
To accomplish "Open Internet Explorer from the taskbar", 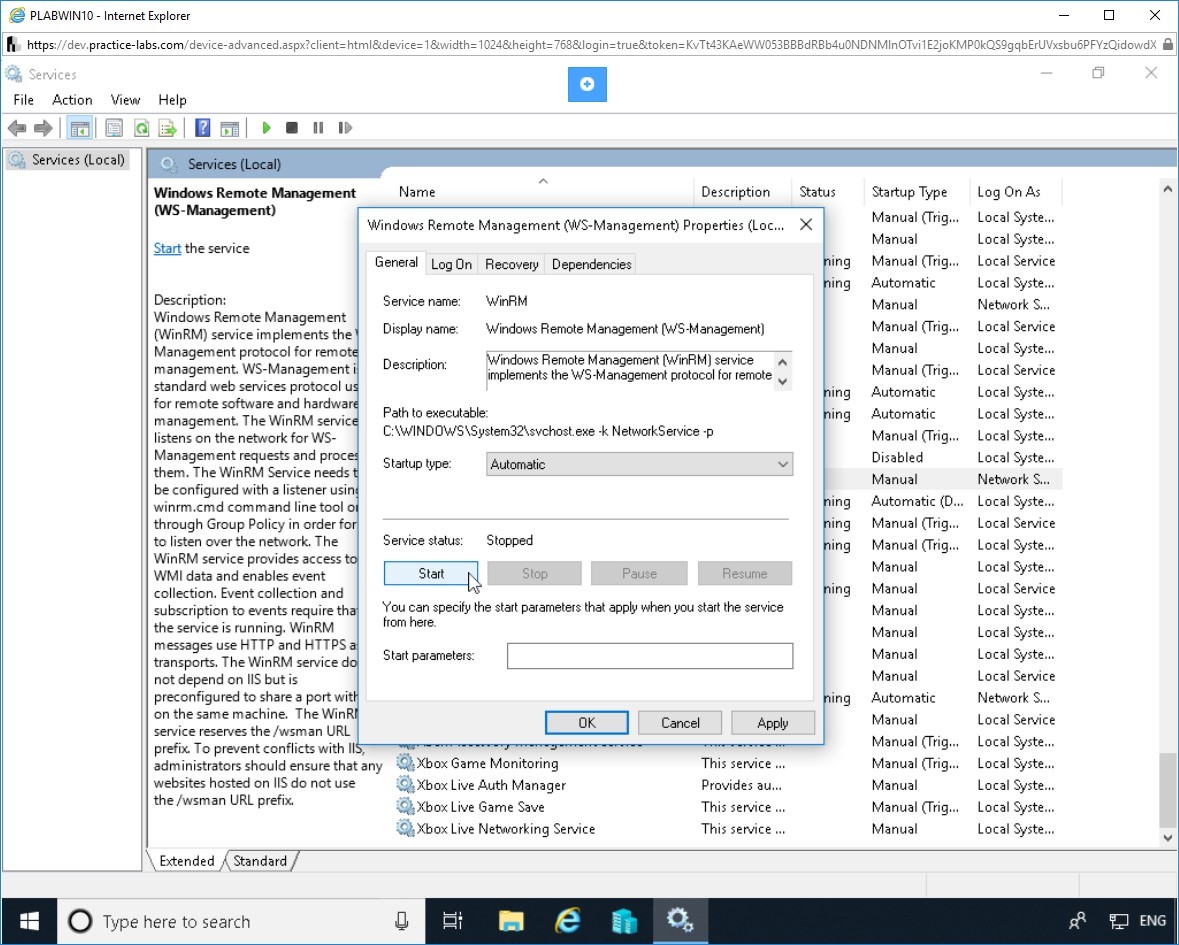I will pos(568,921).
